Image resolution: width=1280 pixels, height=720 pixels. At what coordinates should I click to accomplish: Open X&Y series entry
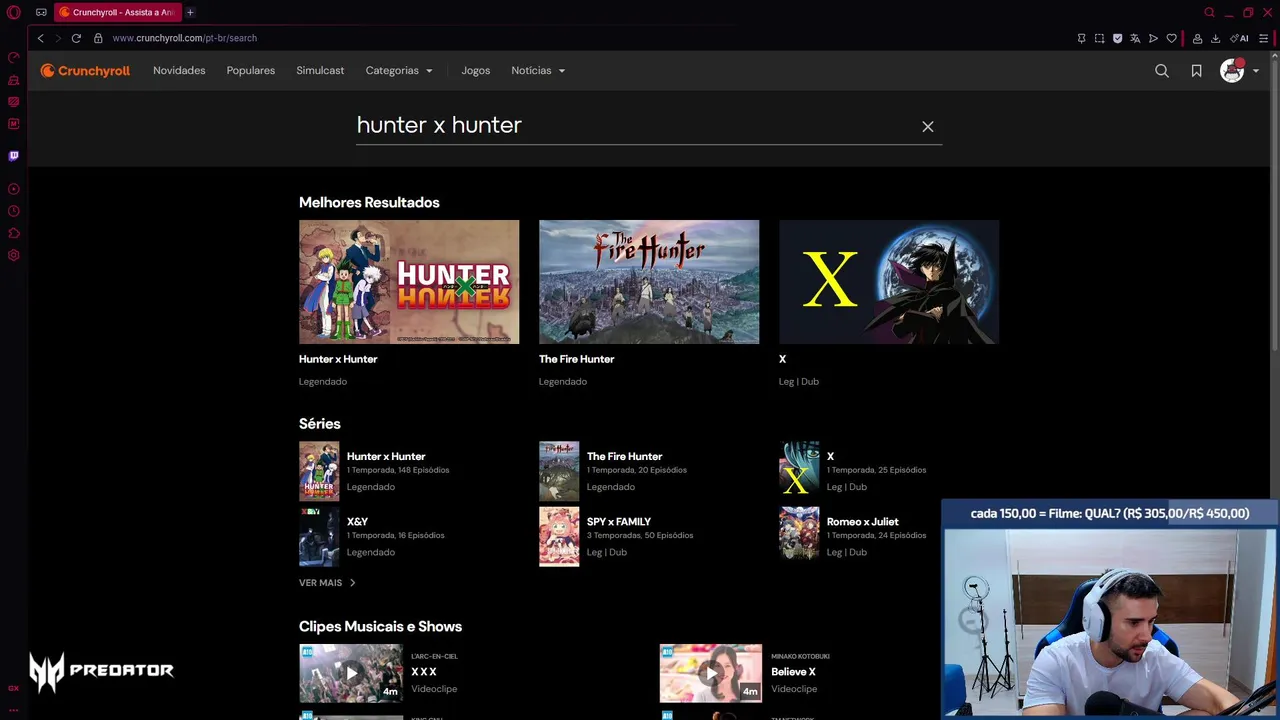409,537
